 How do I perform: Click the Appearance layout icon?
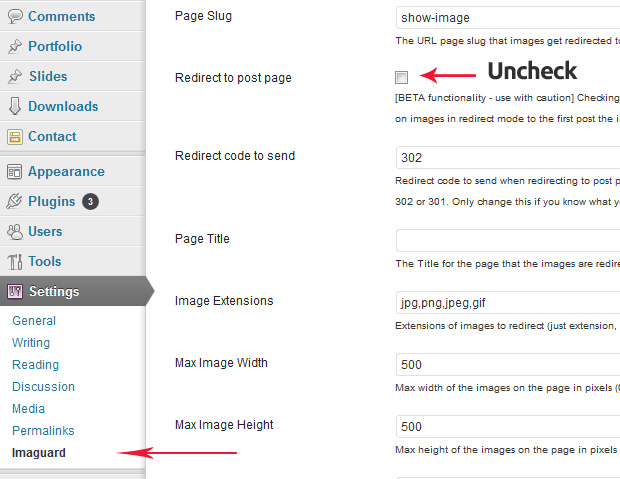point(15,172)
